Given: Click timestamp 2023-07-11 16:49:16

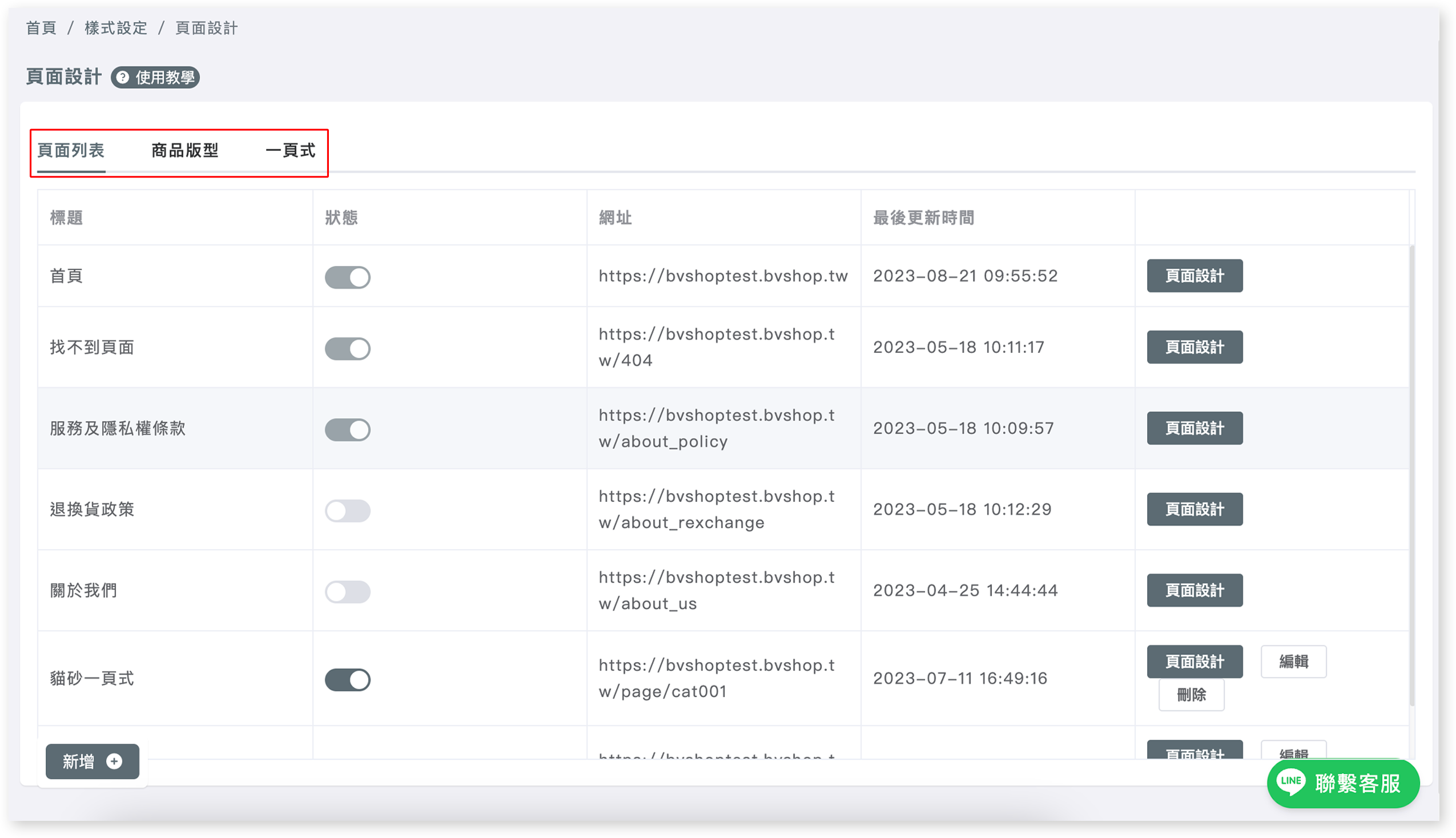Looking at the screenshot, I should 960,679.
